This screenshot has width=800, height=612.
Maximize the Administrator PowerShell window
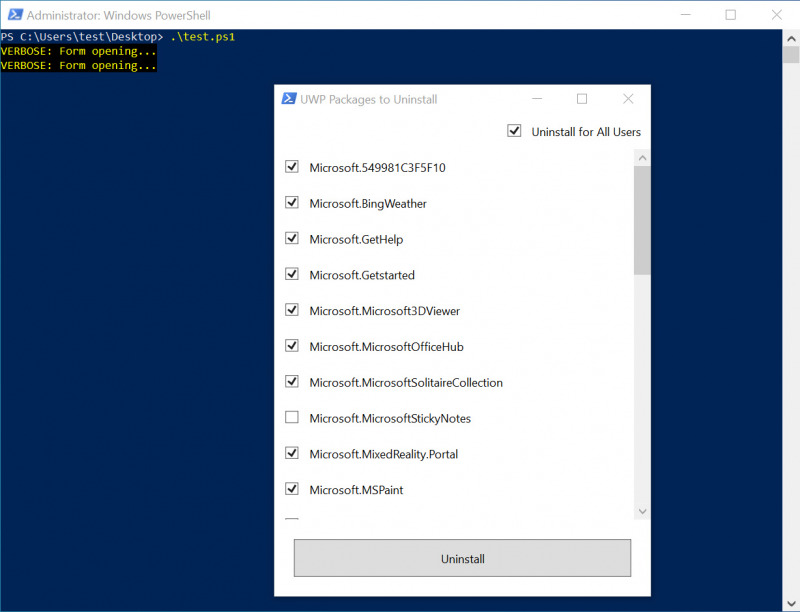[731, 15]
